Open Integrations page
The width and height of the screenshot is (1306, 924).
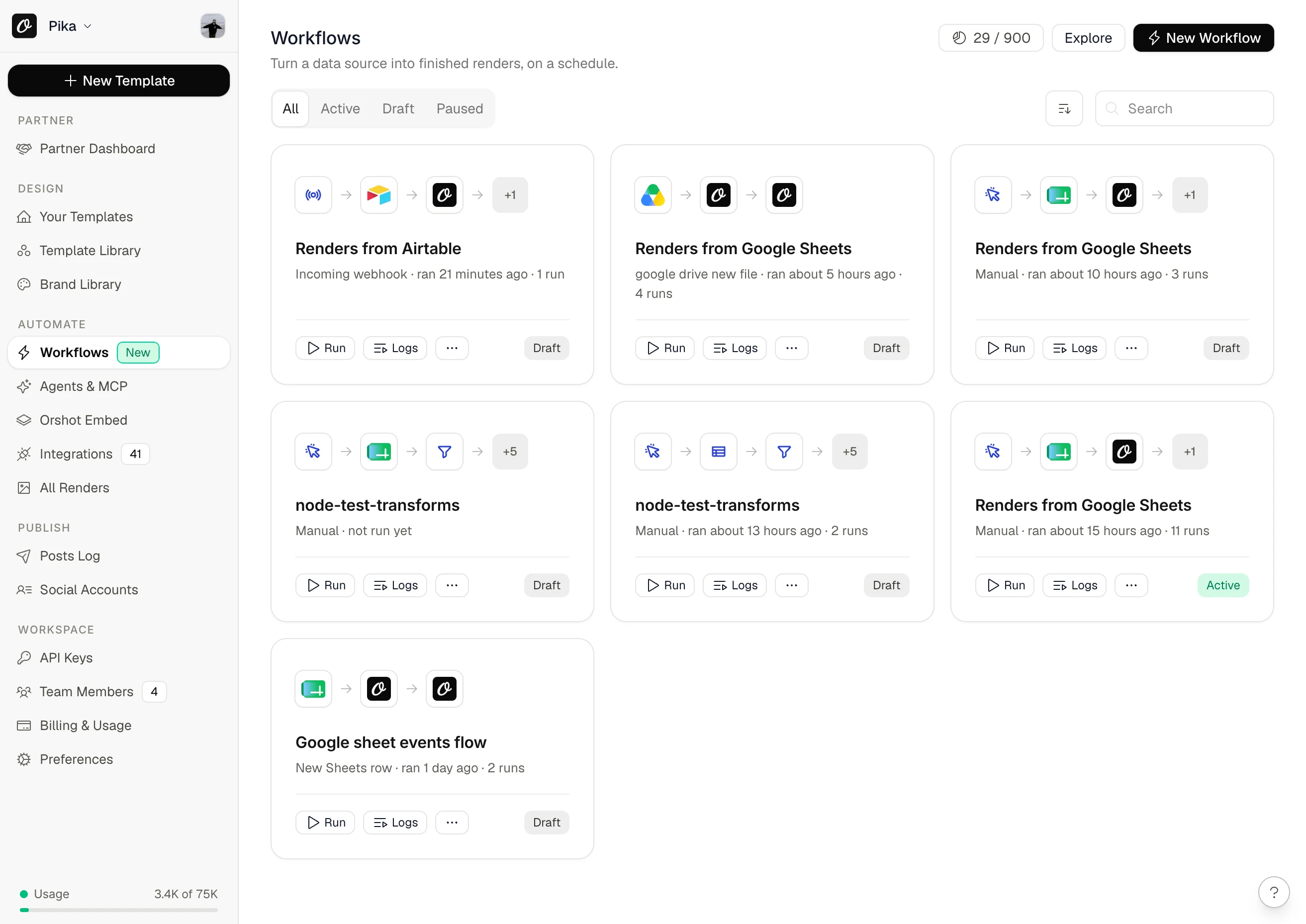[119, 454]
